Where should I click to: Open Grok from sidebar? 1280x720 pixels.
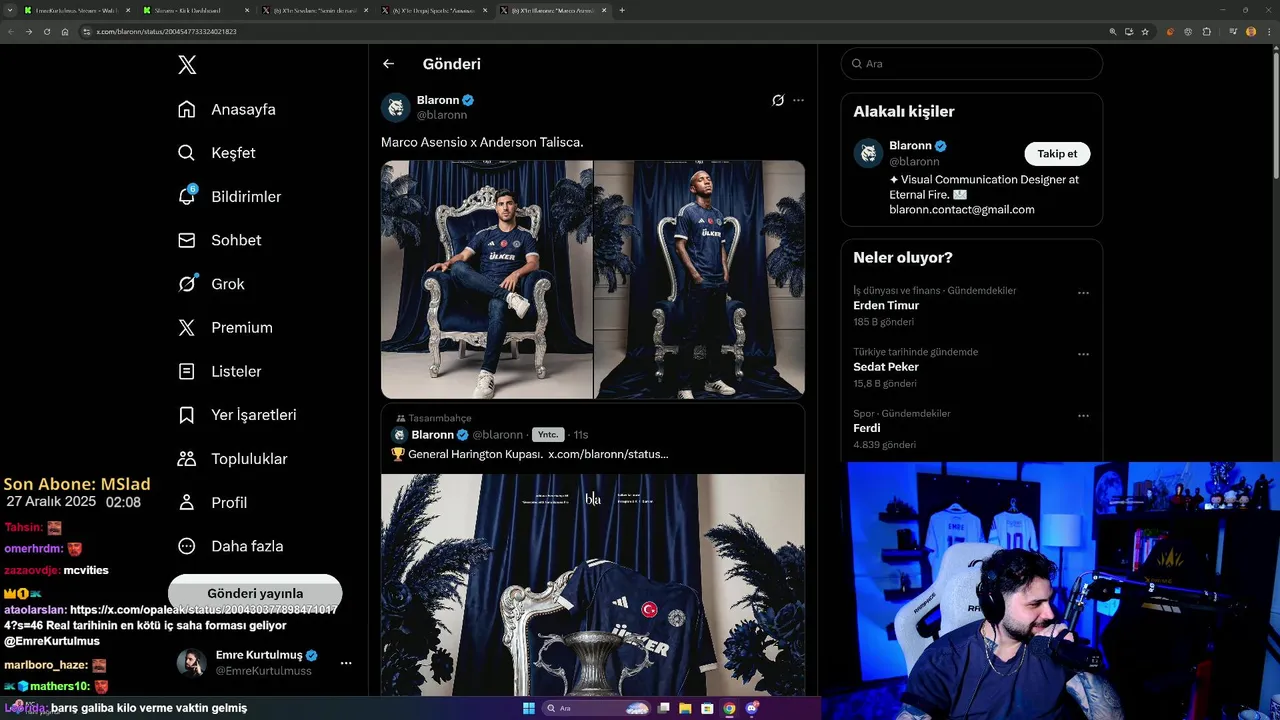click(211, 284)
